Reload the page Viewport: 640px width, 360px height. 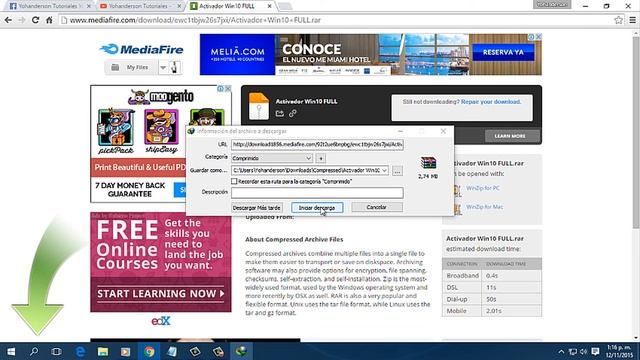[36, 20]
